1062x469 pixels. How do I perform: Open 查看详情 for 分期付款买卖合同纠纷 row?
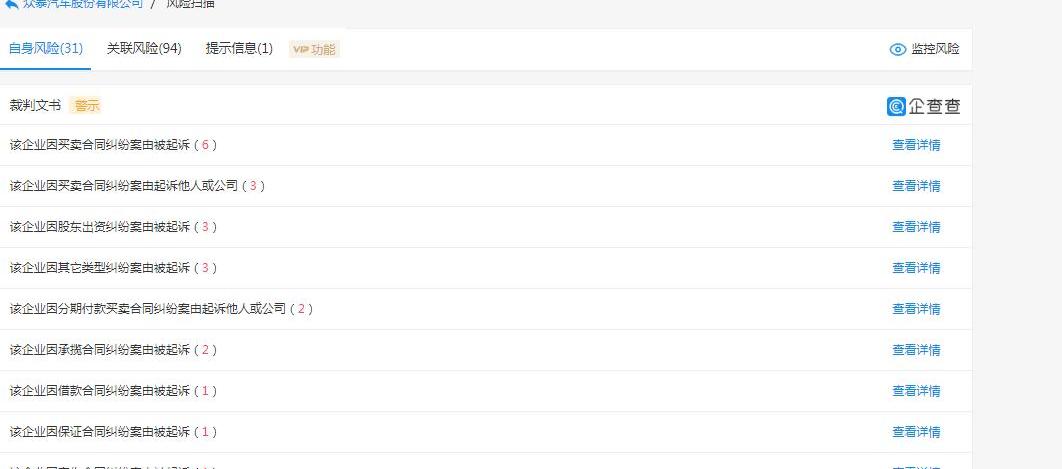[x=916, y=309]
